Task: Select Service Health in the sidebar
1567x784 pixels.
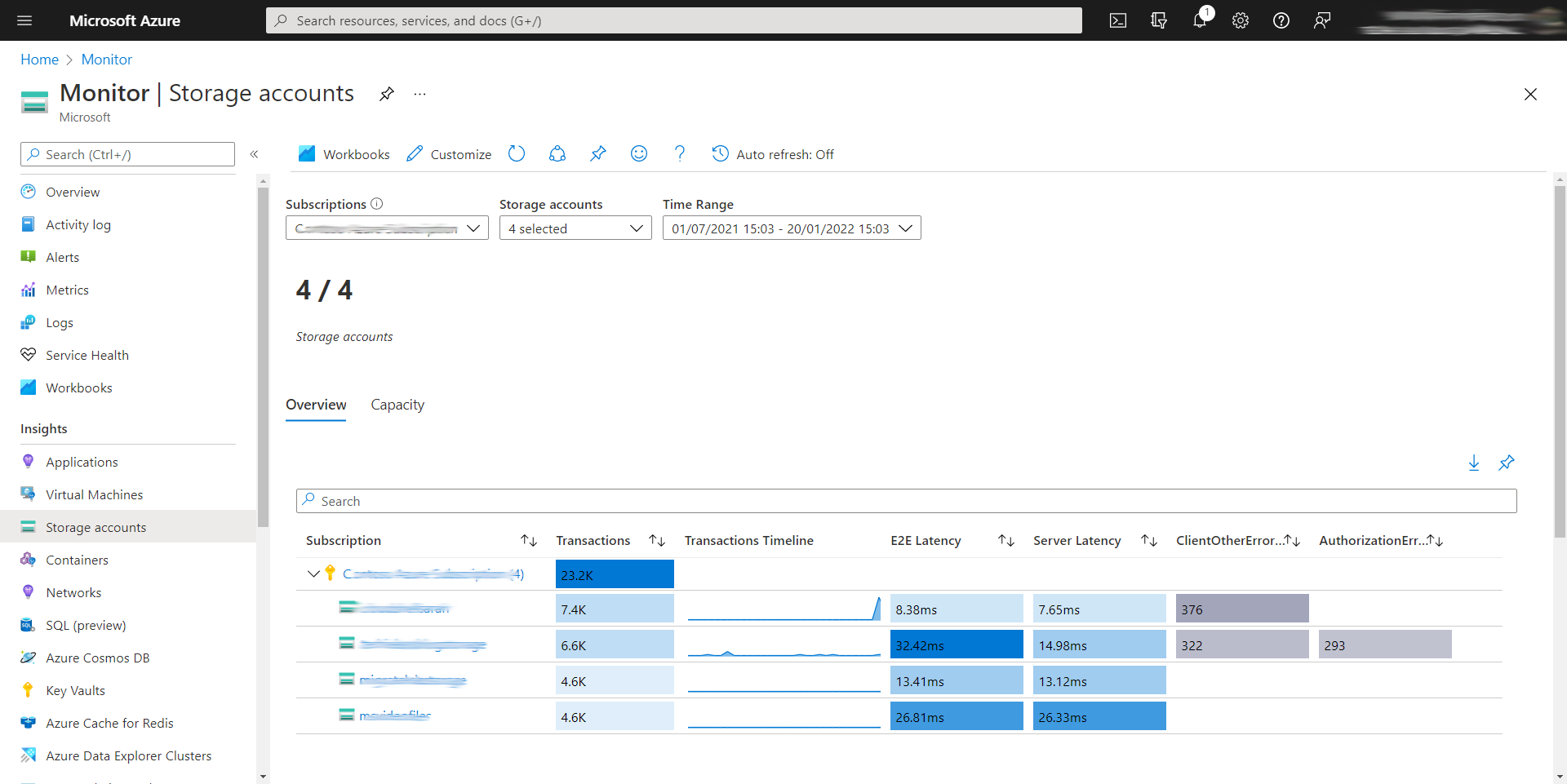Action: pyautogui.click(x=87, y=355)
